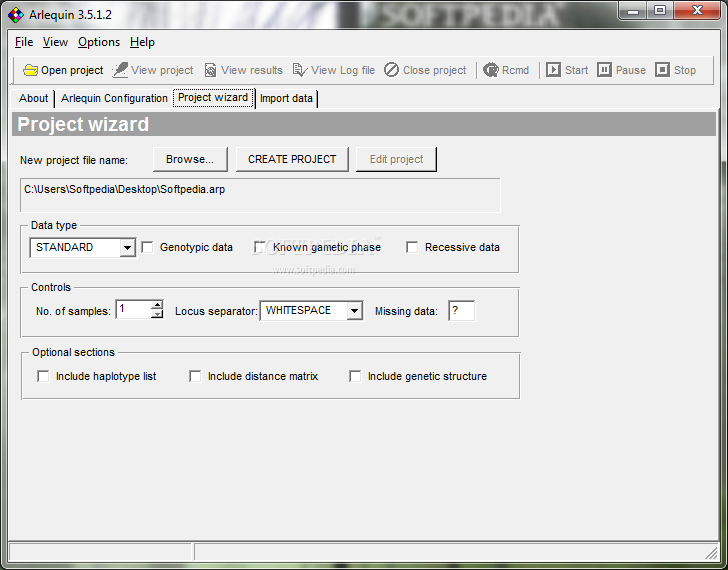This screenshot has width=728, height=570.
Task: Click the window resize grip corner
Action: tap(712, 552)
